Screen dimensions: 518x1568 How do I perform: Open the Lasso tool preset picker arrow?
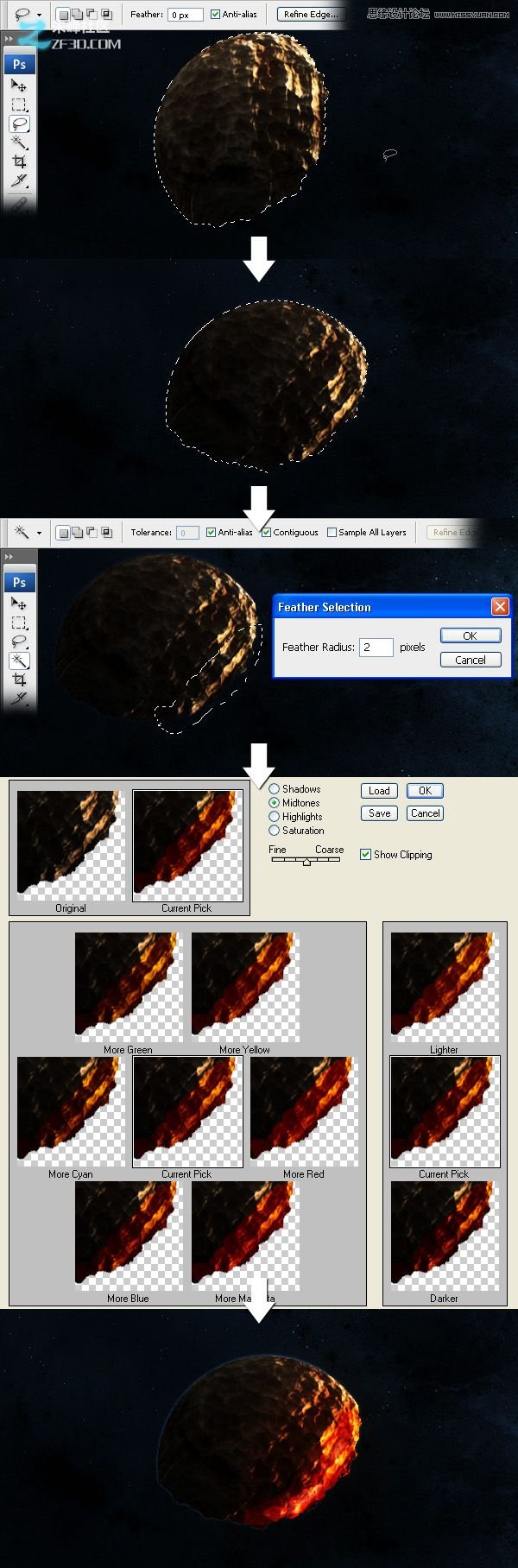coord(40,15)
